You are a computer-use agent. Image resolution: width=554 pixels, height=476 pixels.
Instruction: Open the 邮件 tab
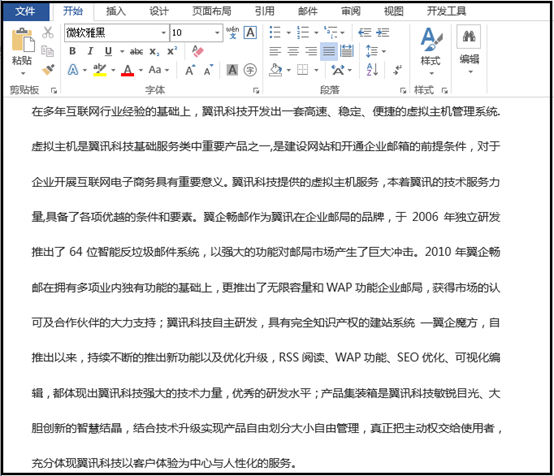click(x=308, y=12)
